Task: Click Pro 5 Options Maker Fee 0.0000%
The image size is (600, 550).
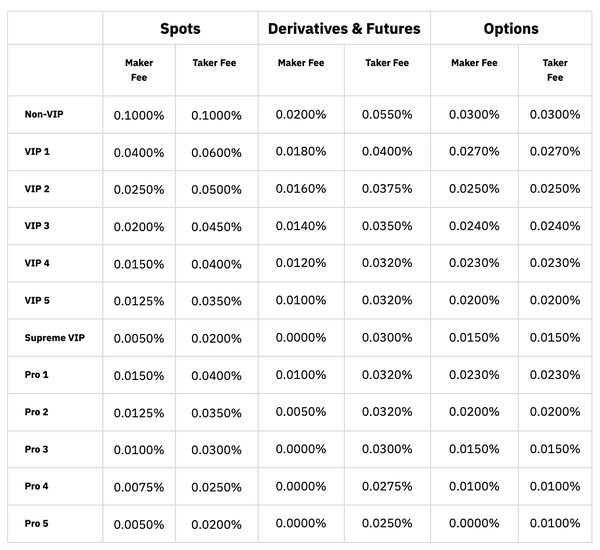Action: [473, 525]
